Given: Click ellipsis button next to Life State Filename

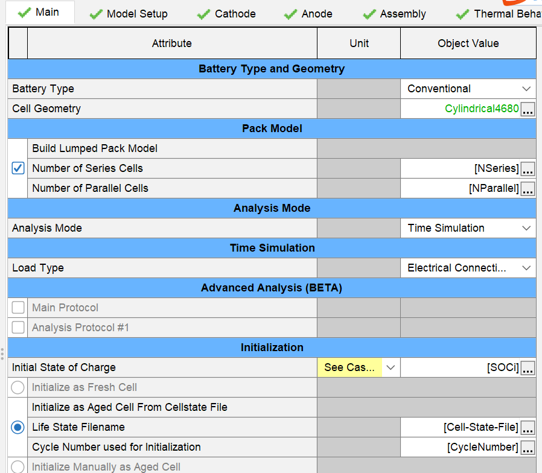Looking at the screenshot, I should [528, 428].
